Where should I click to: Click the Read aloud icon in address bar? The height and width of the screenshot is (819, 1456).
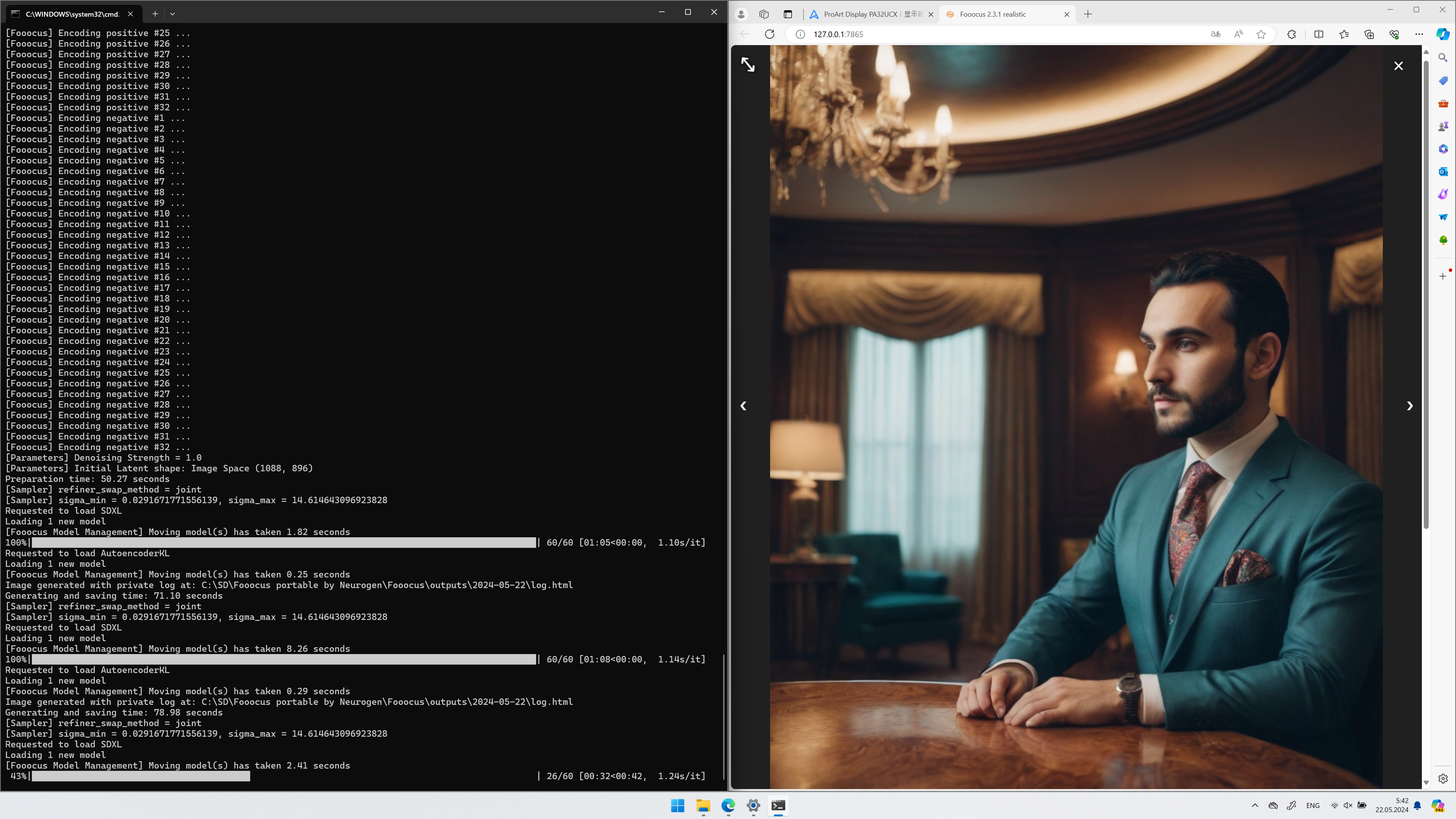click(1238, 34)
